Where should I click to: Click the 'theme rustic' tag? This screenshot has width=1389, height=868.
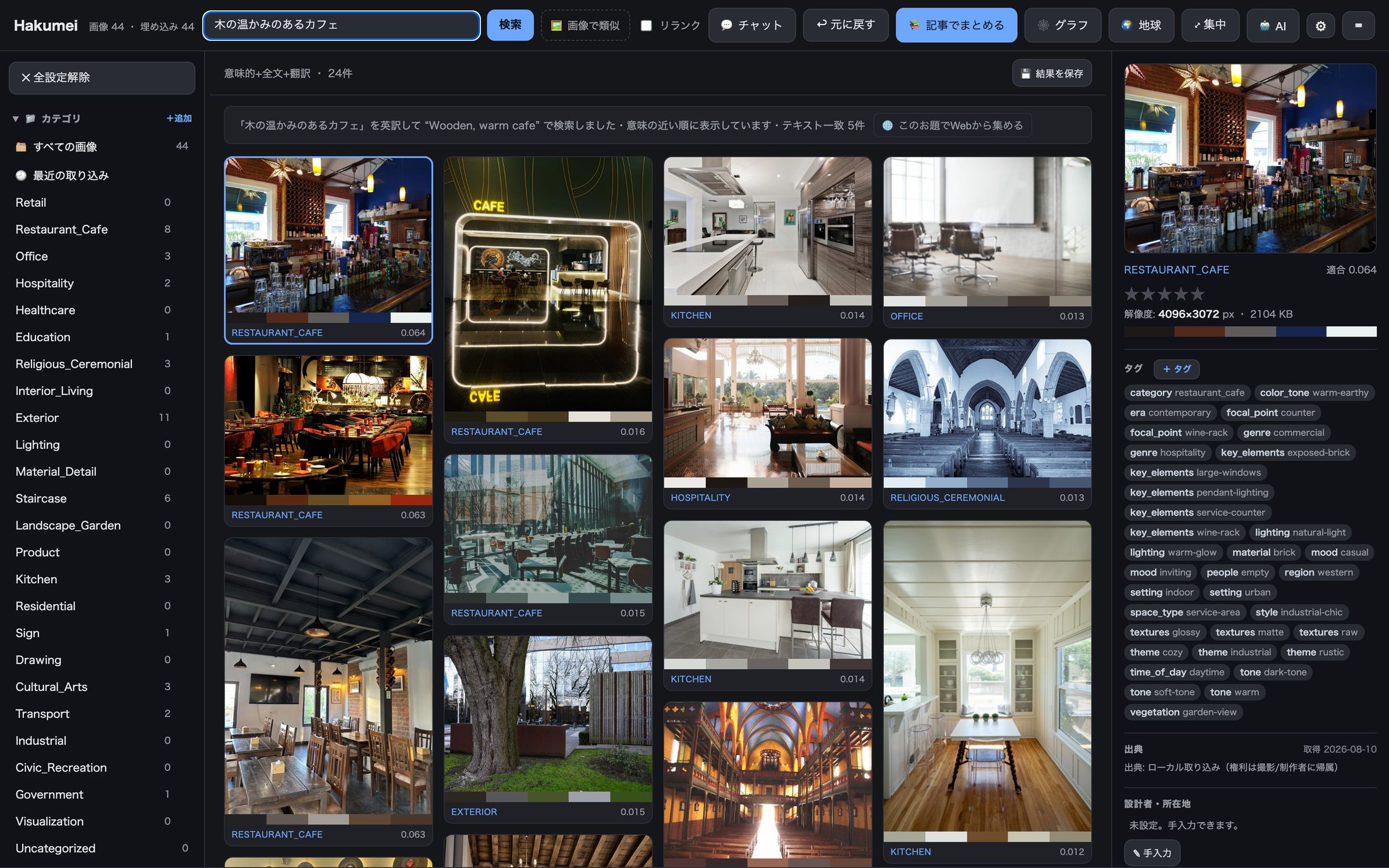tap(1315, 652)
